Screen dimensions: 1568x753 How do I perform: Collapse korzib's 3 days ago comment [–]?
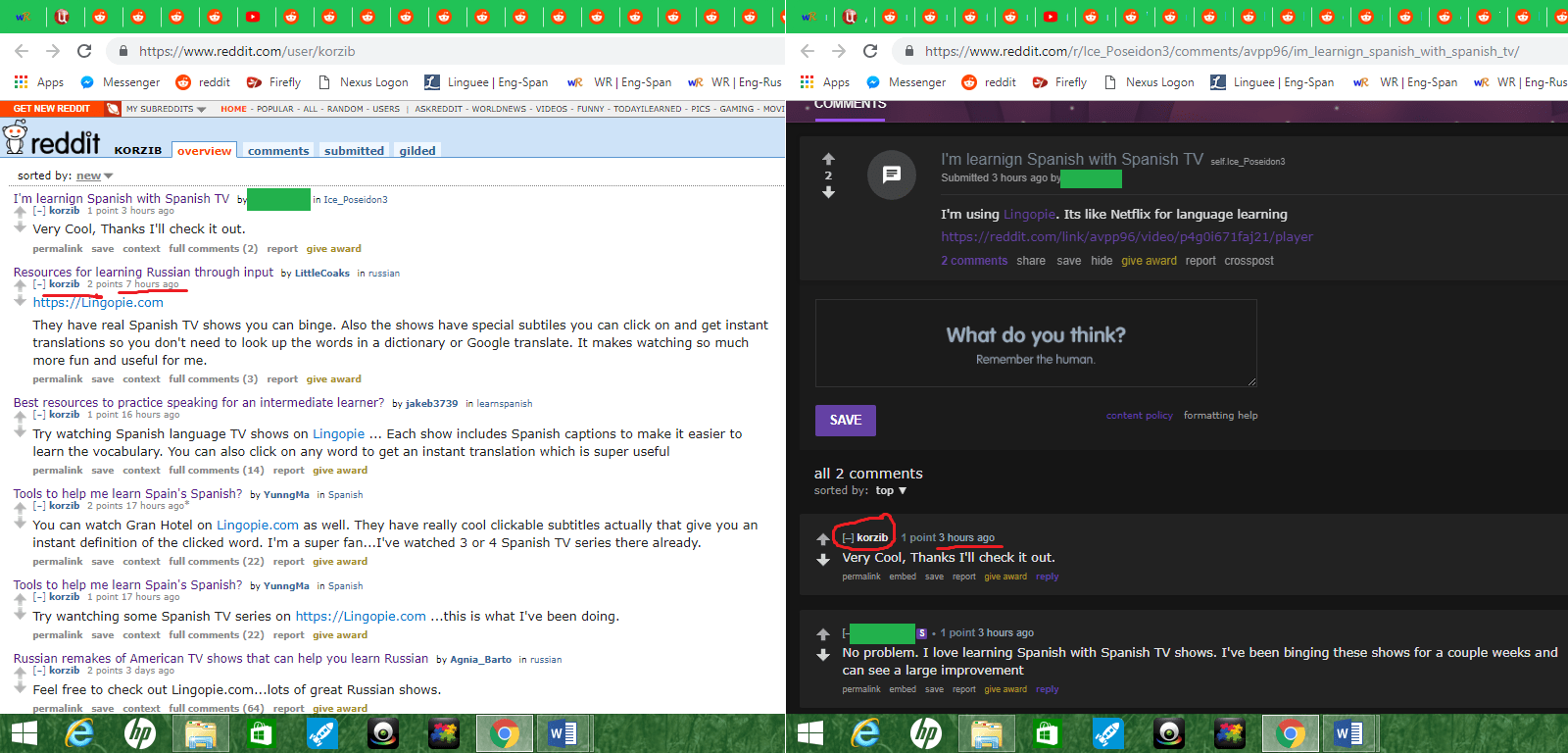(x=39, y=671)
